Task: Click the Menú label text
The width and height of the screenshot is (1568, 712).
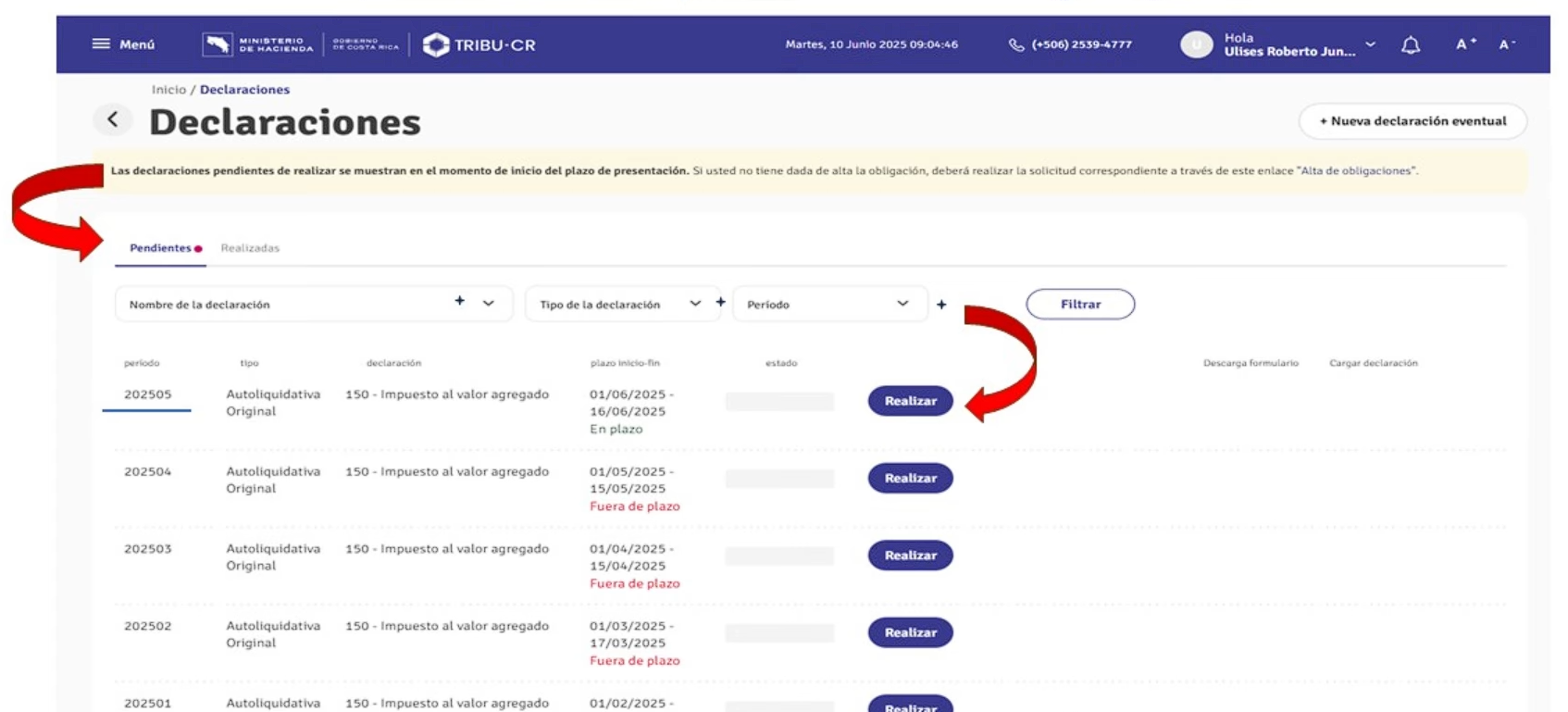Action: pyautogui.click(x=137, y=44)
